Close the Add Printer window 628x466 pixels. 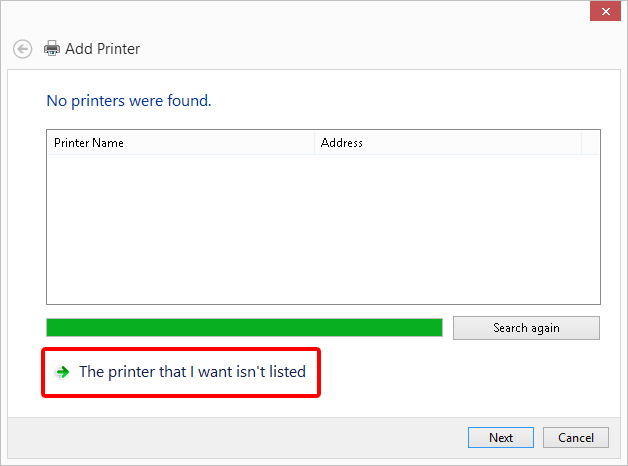click(x=602, y=12)
